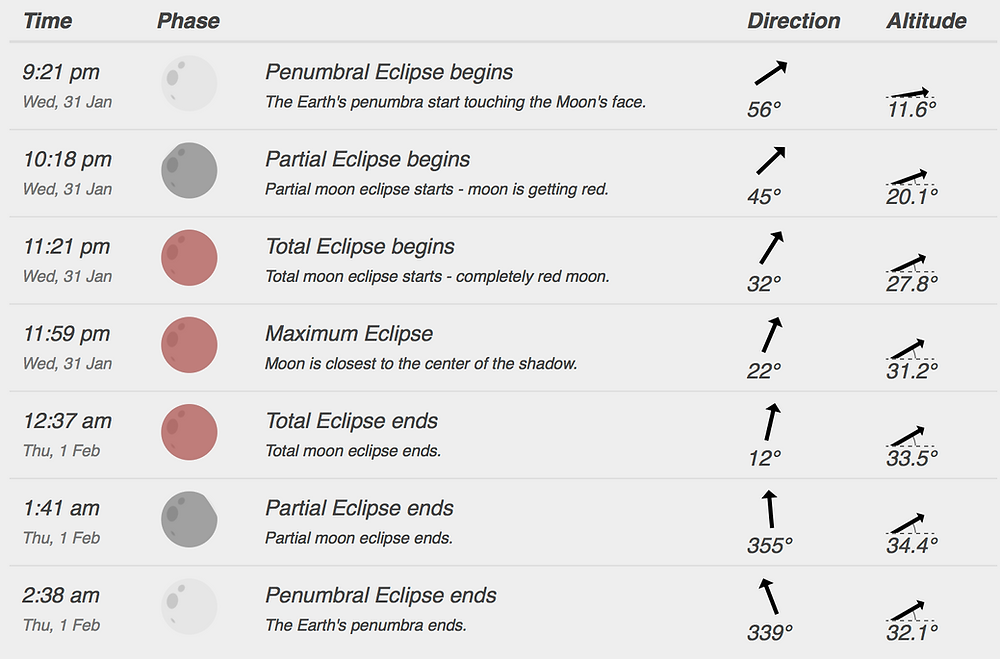Click the Total Eclipse begins title

[x=360, y=246]
